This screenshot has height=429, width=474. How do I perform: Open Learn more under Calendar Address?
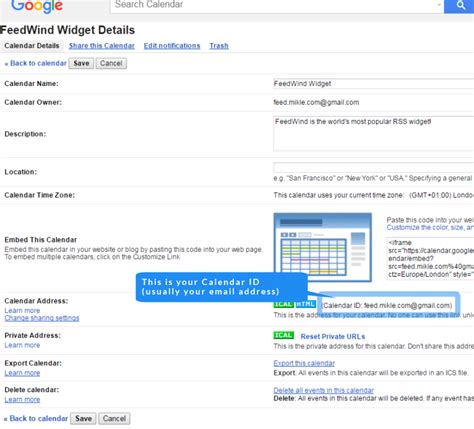coord(22,310)
